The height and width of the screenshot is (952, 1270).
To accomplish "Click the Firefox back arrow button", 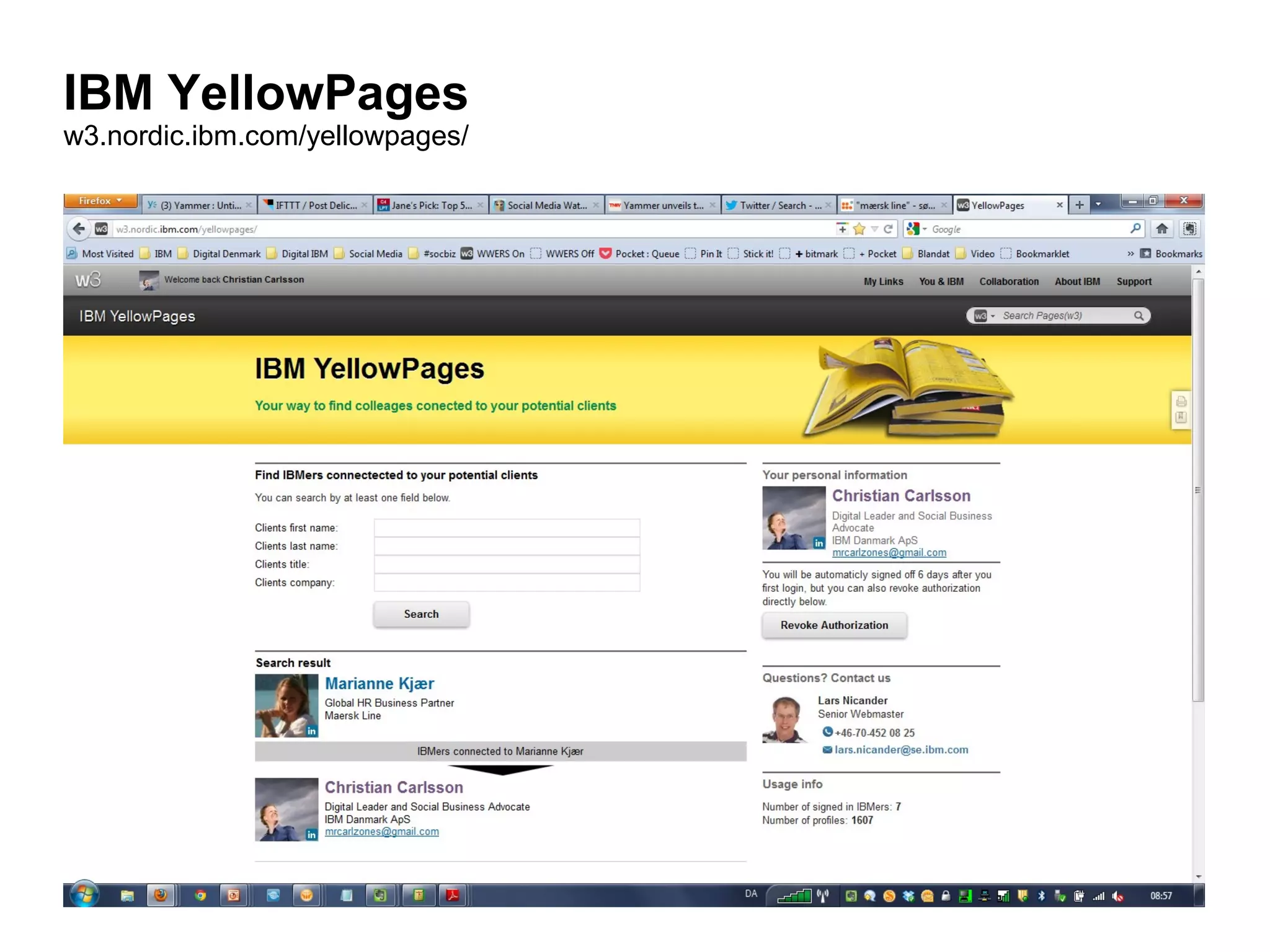I will point(79,229).
